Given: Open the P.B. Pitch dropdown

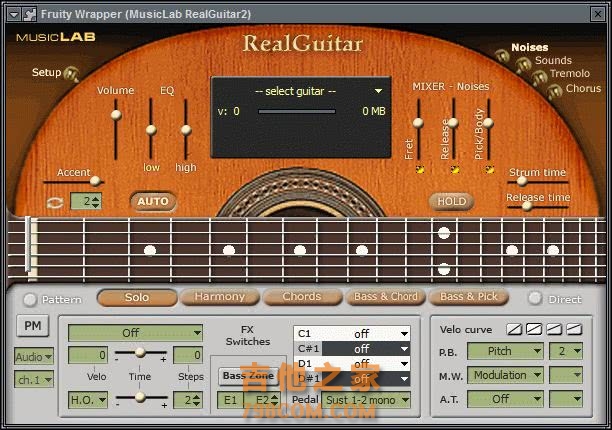Looking at the screenshot, I should [x=505, y=351].
